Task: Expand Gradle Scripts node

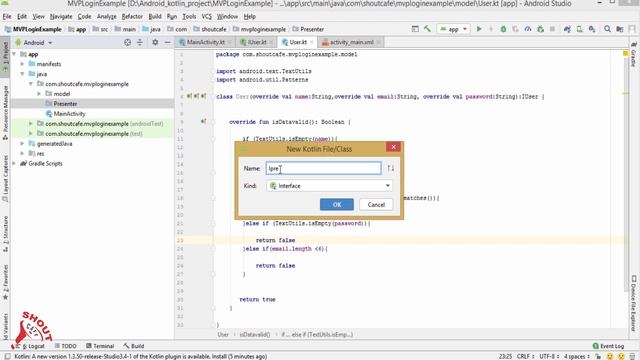Action: tap(14, 163)
